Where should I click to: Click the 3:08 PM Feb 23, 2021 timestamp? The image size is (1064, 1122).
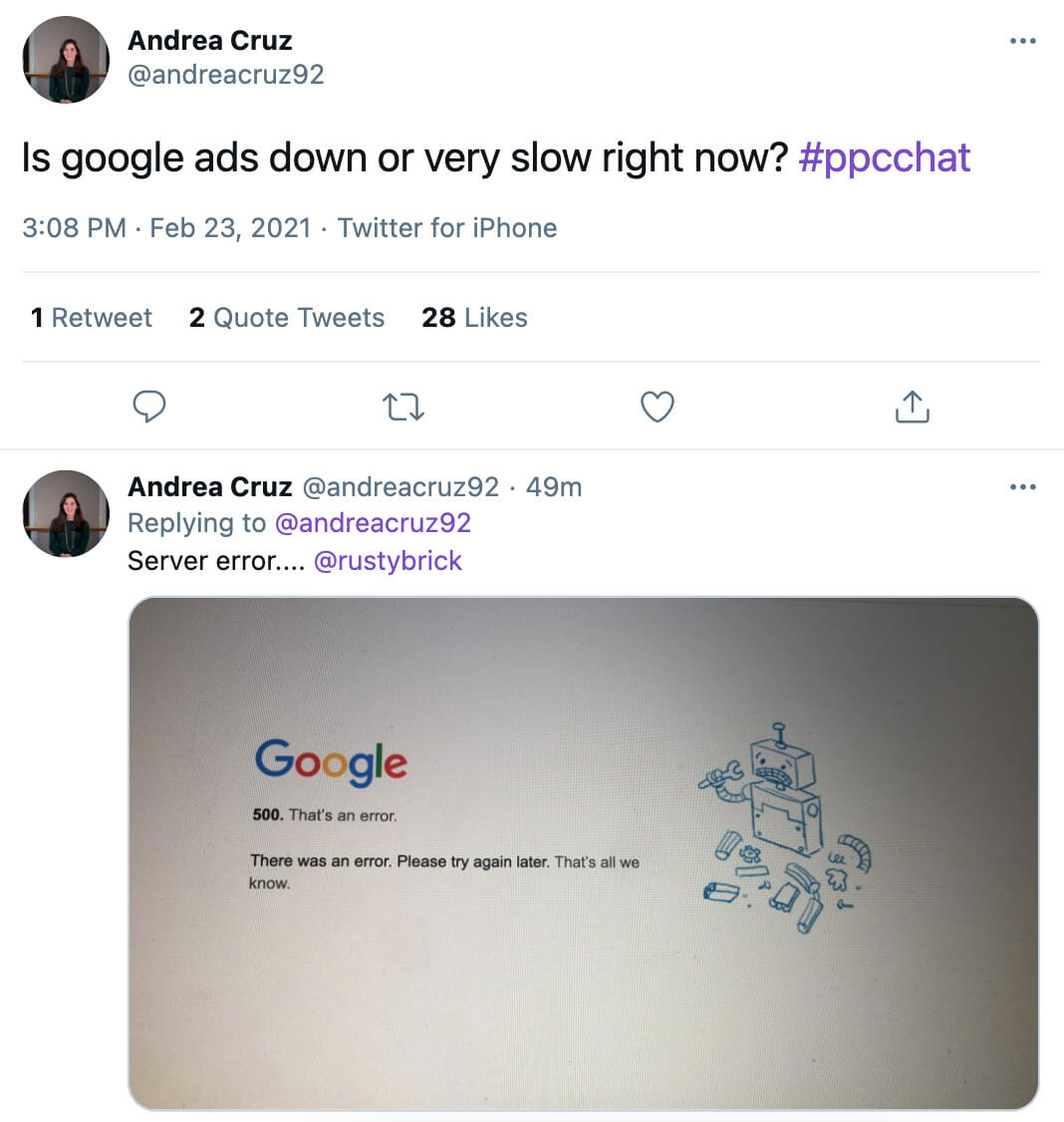(166, 228)
